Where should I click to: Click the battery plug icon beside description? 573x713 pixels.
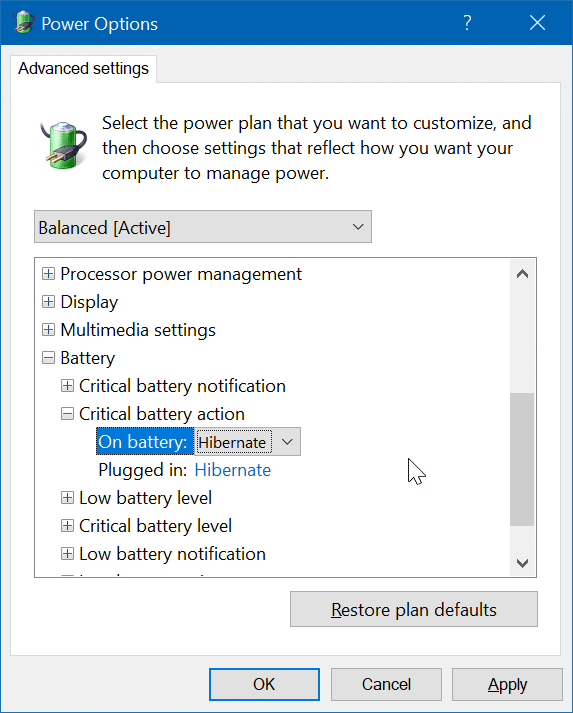tap(64, 145)
